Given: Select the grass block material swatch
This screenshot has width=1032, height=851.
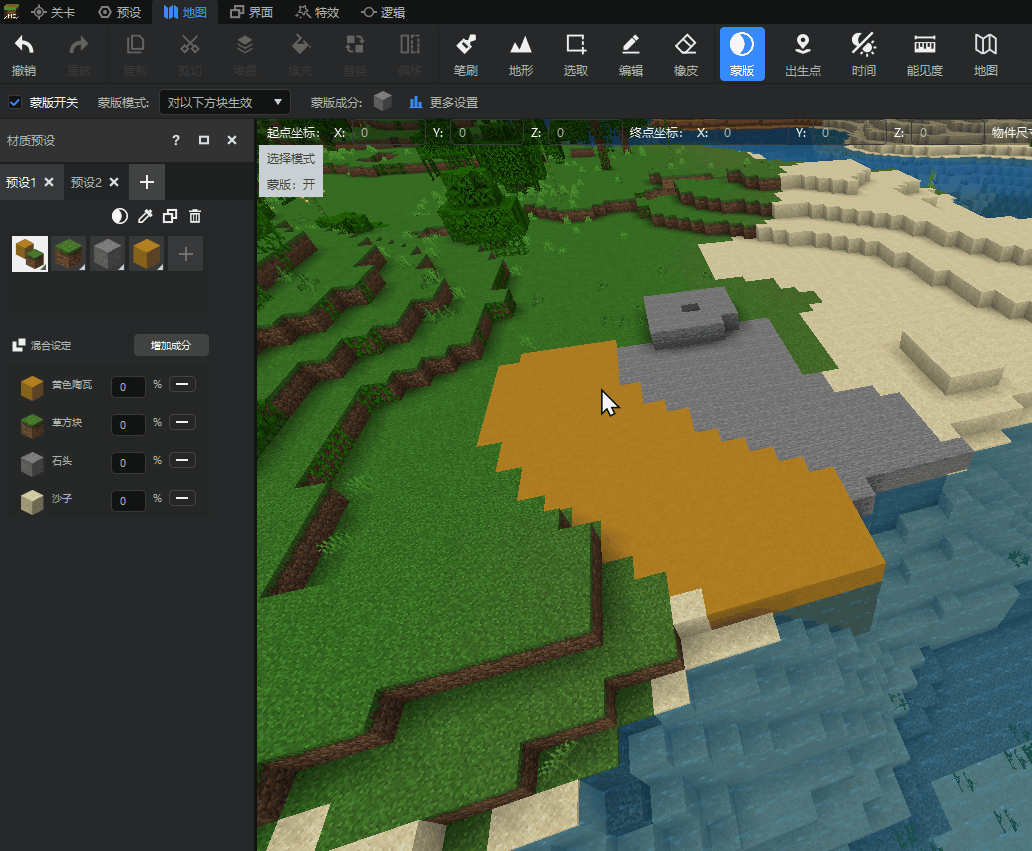Looking at the screenshot, I should 68,254.
